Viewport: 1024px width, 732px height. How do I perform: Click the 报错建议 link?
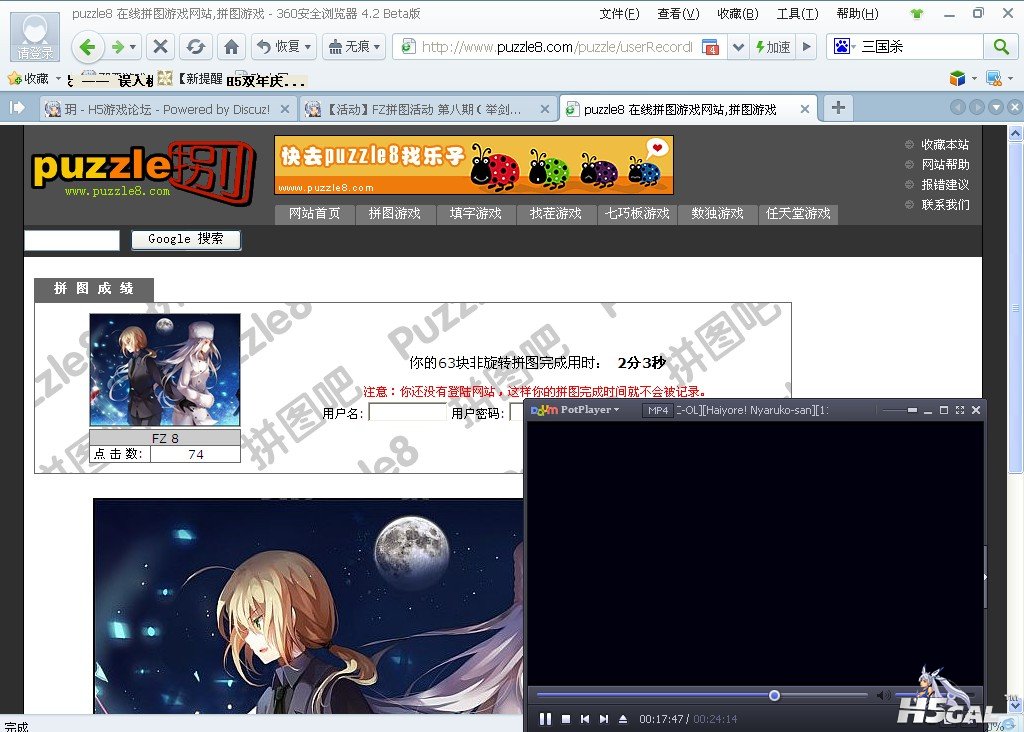pyautogui.click(x=944, y=185)
